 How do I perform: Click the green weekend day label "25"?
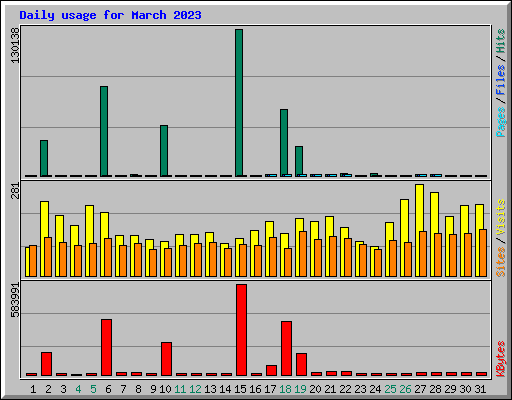tap(390, 389)
